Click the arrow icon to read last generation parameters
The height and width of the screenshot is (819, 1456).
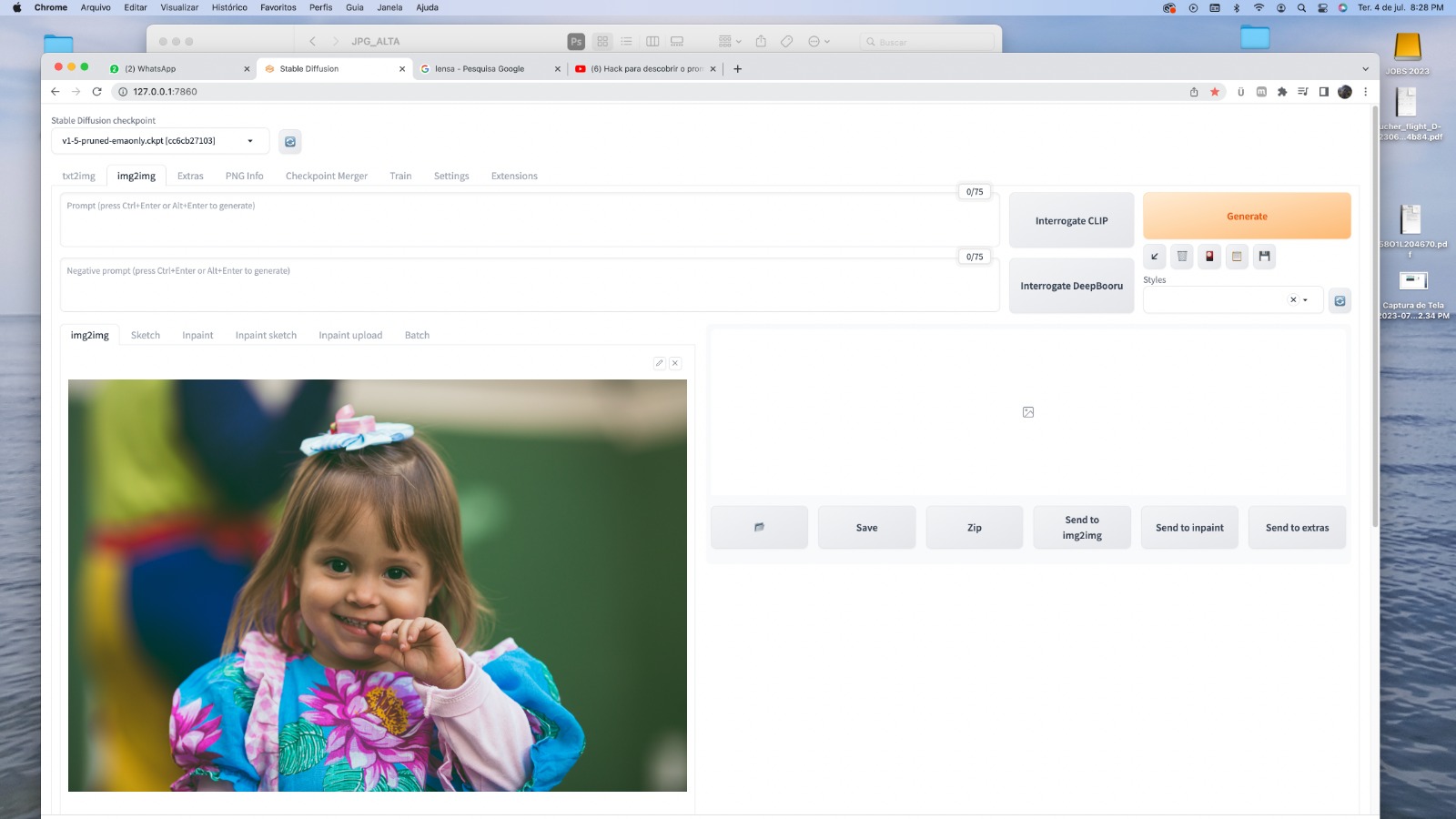click(x=1155, y=257)
